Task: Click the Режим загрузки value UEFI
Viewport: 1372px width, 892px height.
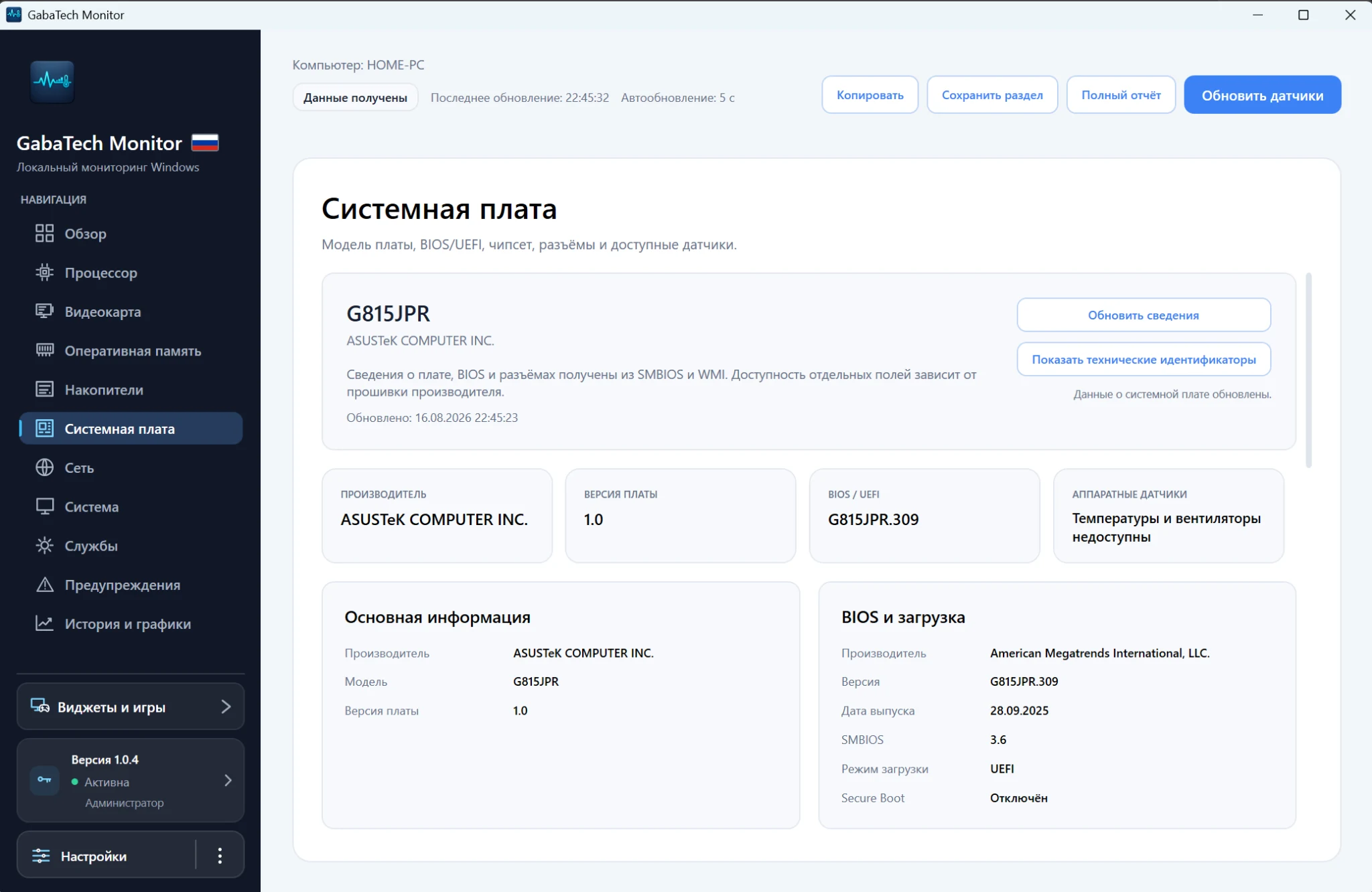Action: tap(1002, 769)
